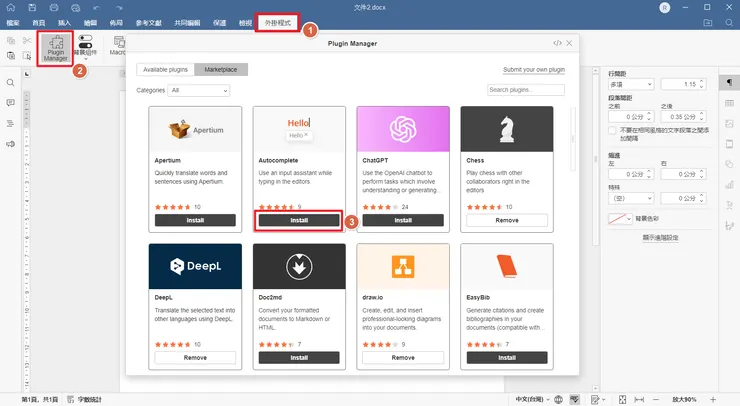
Task: Open the feedback megaphone icon in sidebar
Action: (x=10, y=144)
